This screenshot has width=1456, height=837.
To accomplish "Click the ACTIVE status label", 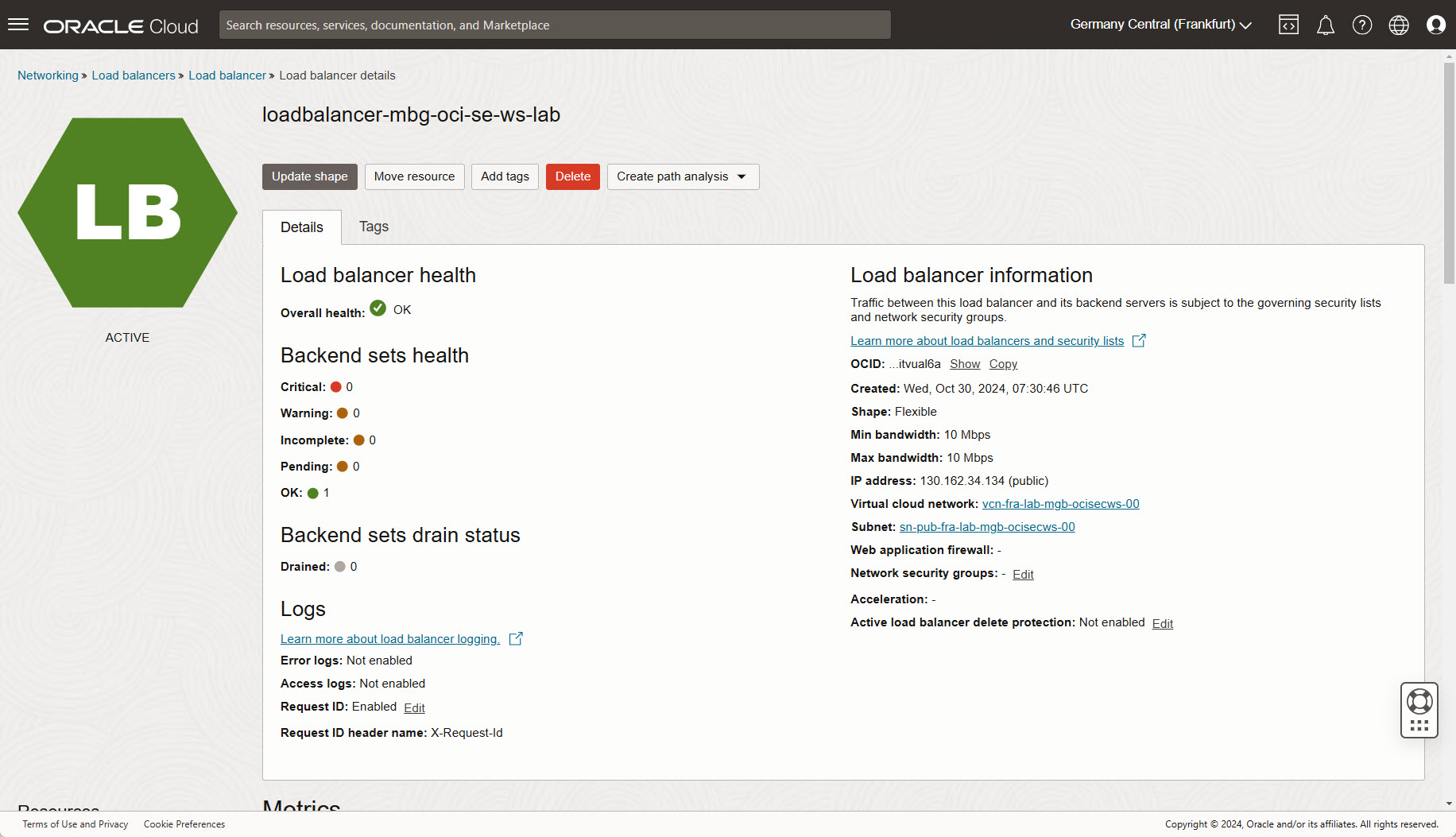I will click(x=127, y=338).
